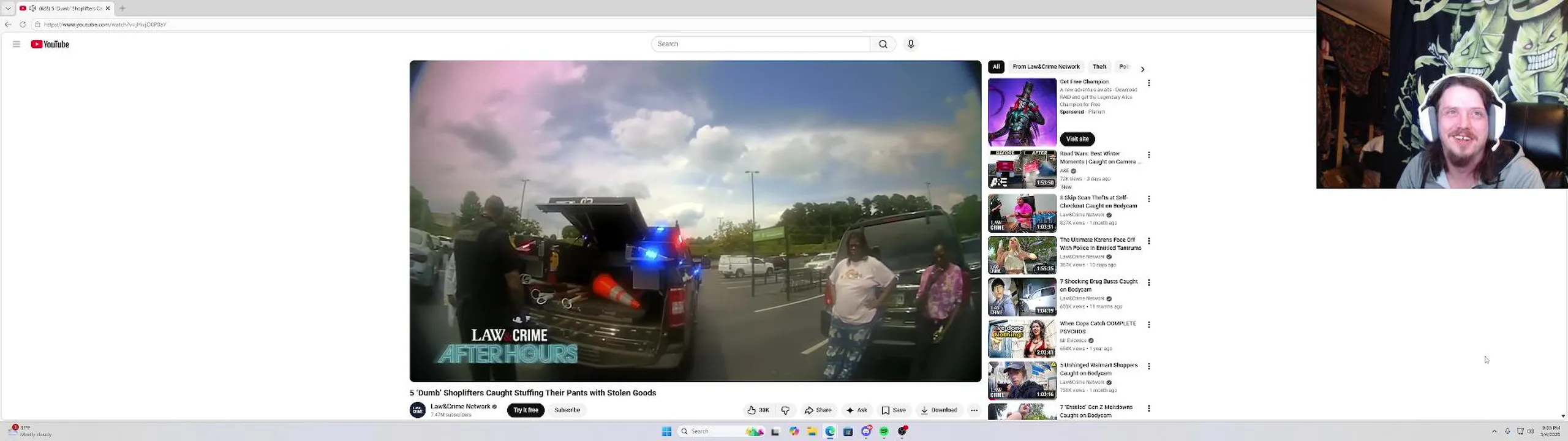
Task: Open options for 7 Shocking Drug Busts video
Action: pos(1149,282)
